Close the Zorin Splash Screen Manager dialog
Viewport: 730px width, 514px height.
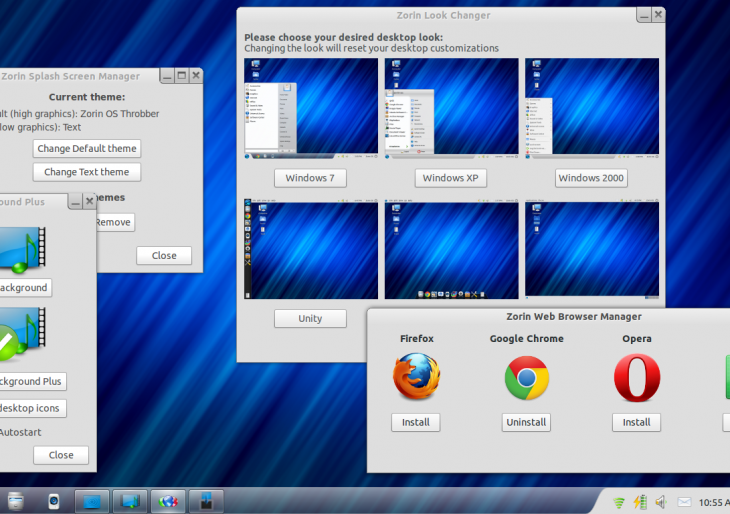click(x=164, y=255)
